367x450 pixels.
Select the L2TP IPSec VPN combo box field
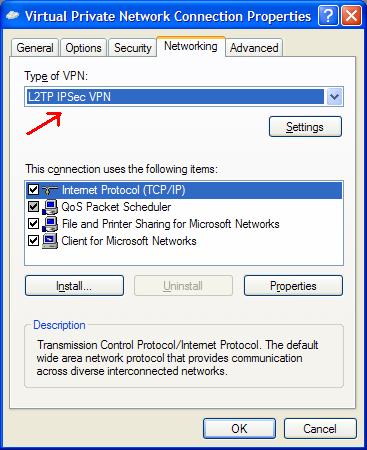click(184, 97)
